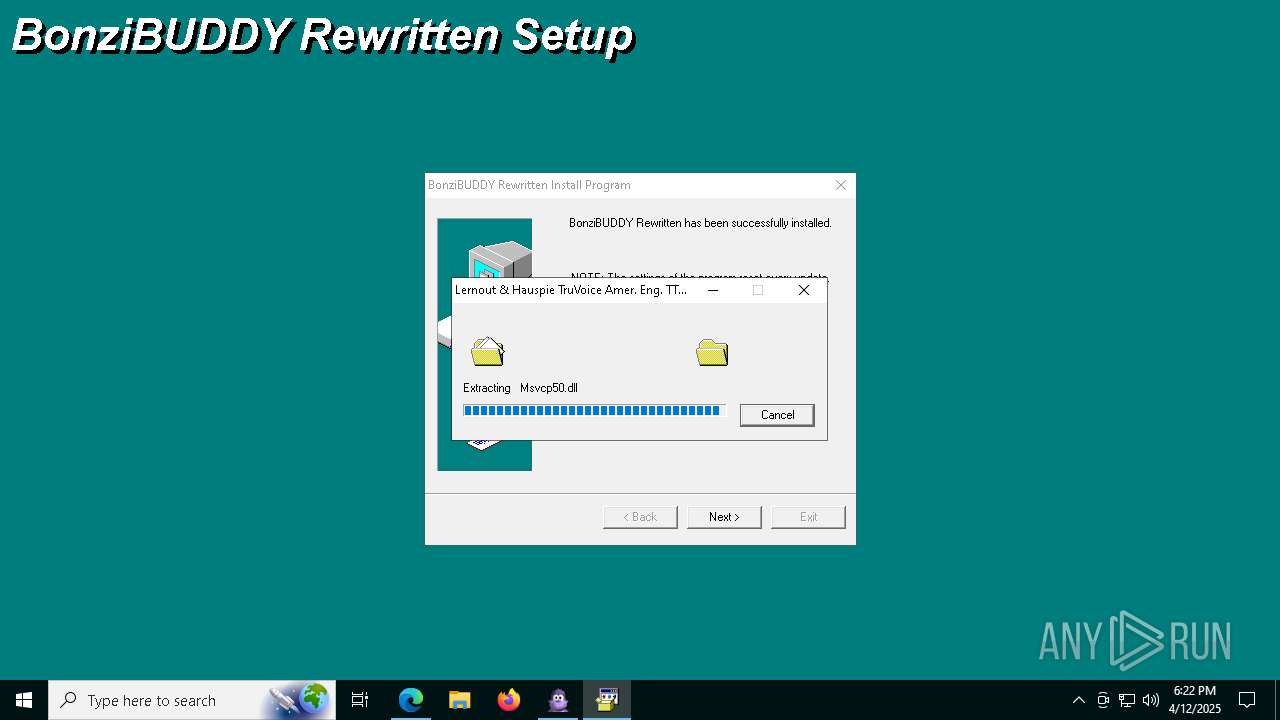Click the disabled Exit button
The width and height of the screenshot is (1280, 720).
coord(808,517)
